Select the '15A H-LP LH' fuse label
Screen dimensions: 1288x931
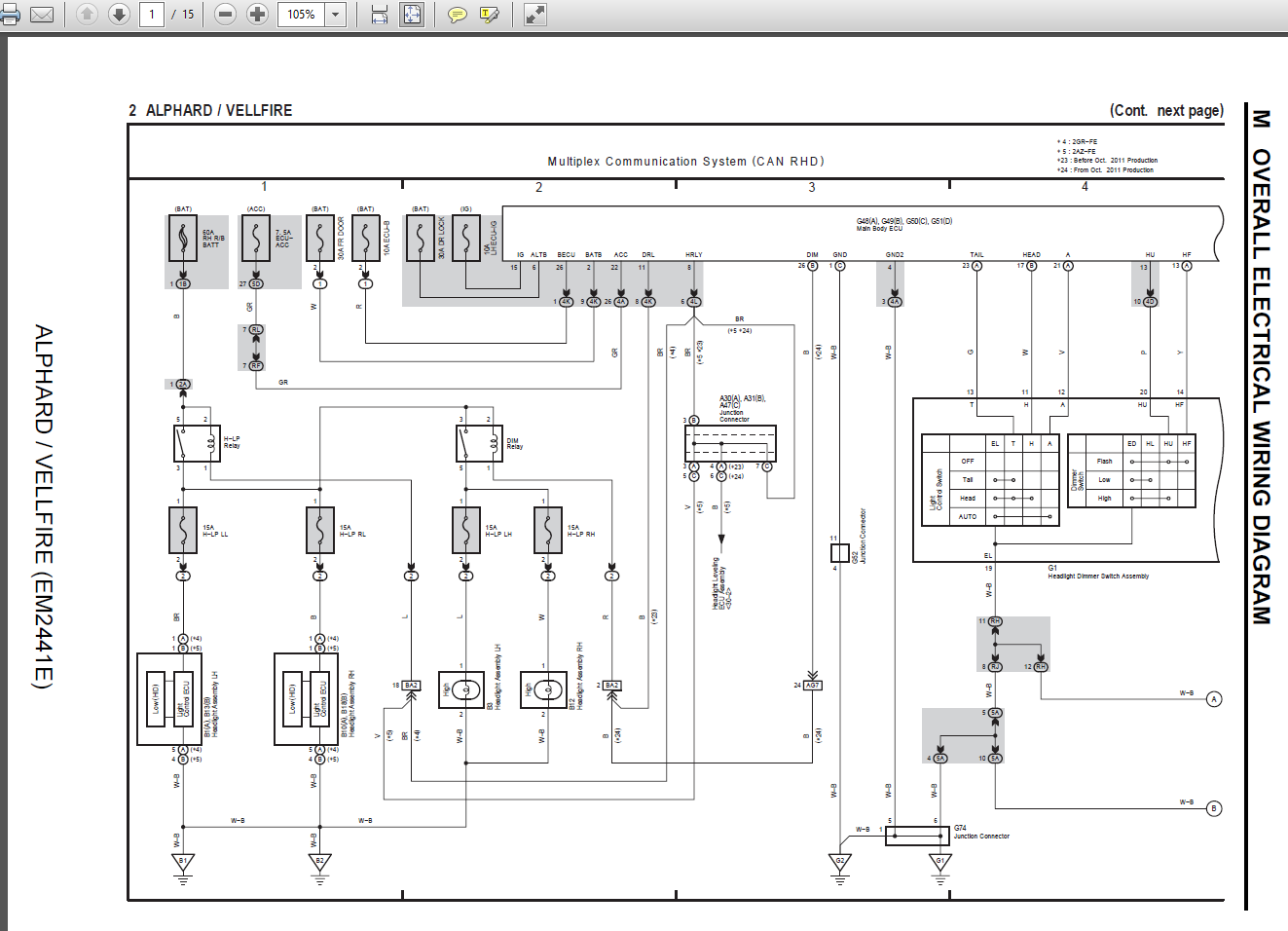pyautogui.click(x=498, y=531)
